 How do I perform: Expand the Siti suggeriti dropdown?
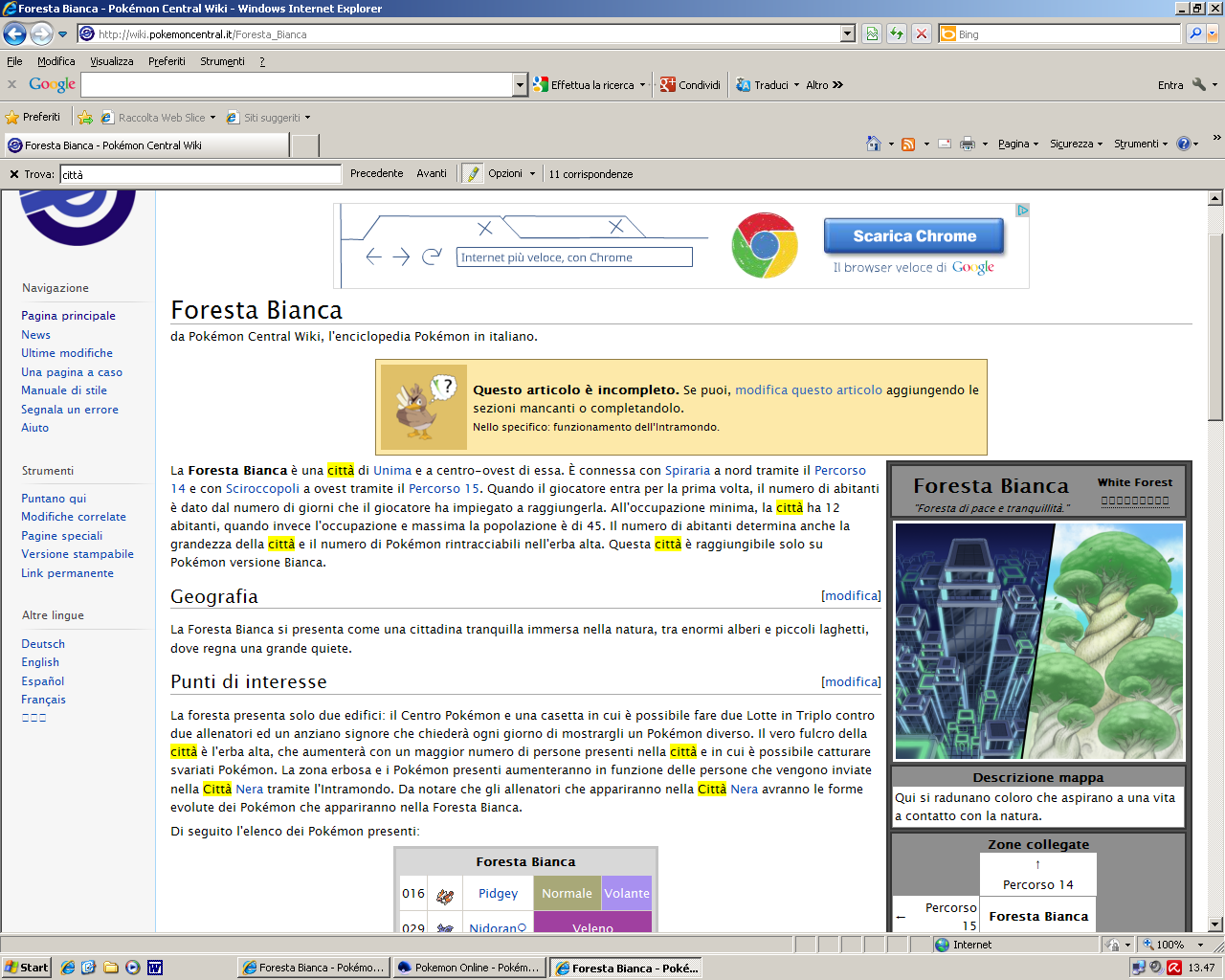tap(307, 118)
